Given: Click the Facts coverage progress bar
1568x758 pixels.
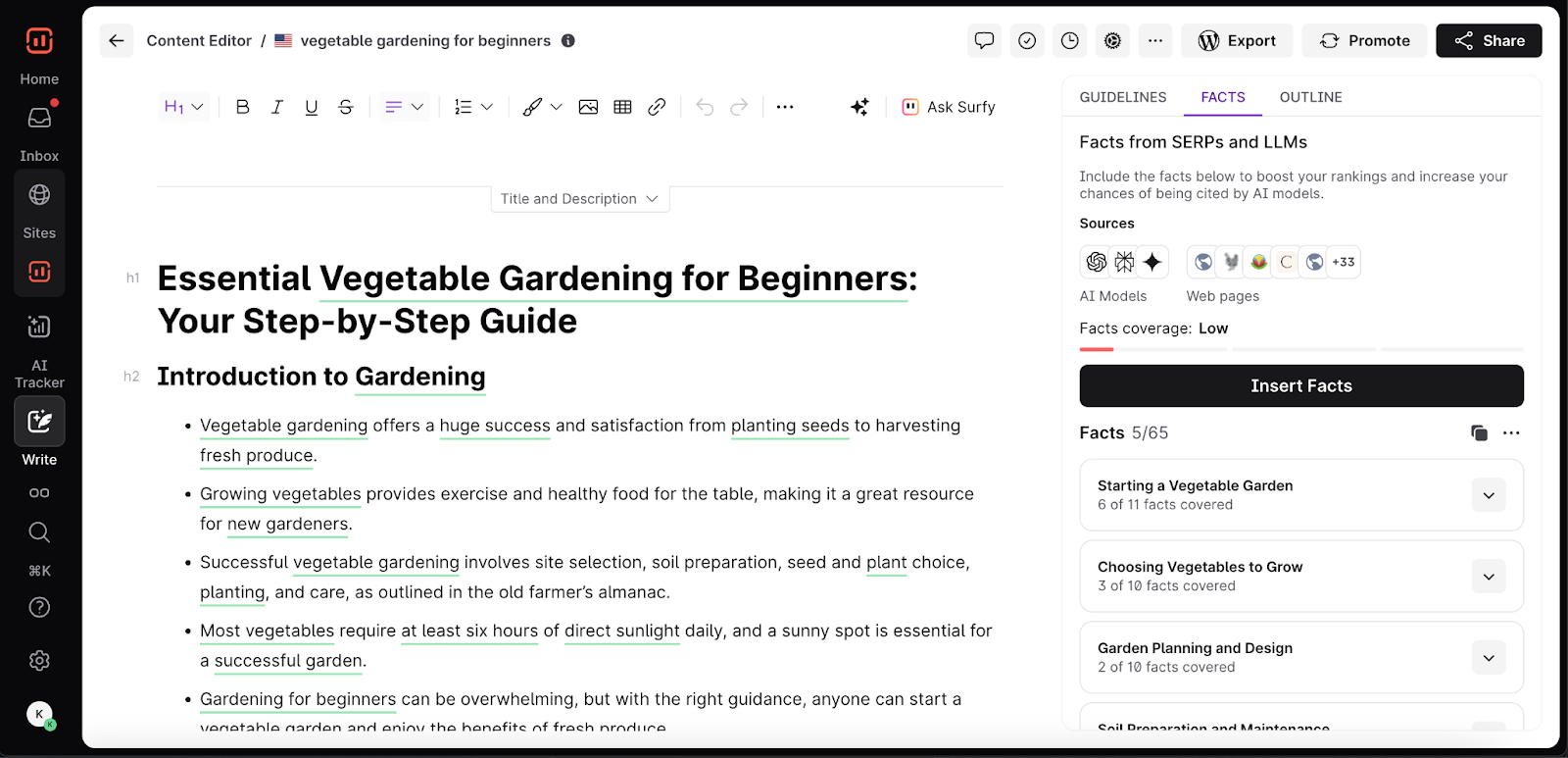Looking at the screenshot, I should click(1300, 349).
